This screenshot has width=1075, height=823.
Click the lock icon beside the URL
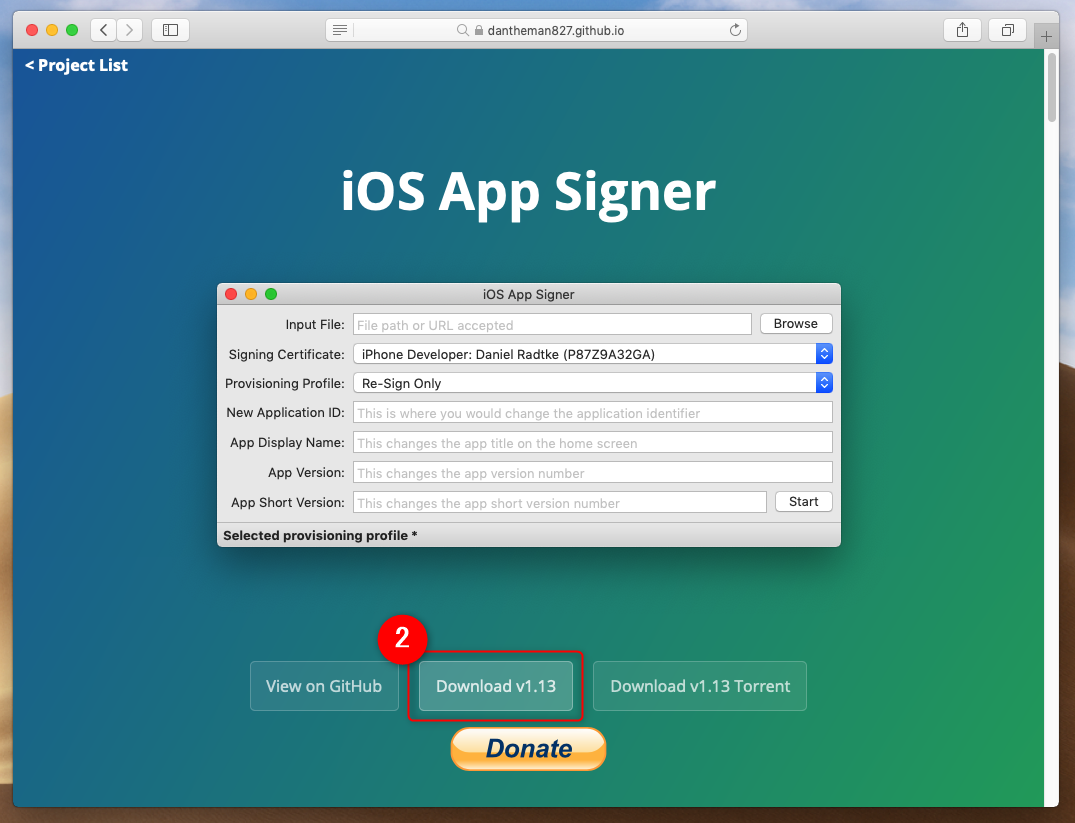click(479, 30)
